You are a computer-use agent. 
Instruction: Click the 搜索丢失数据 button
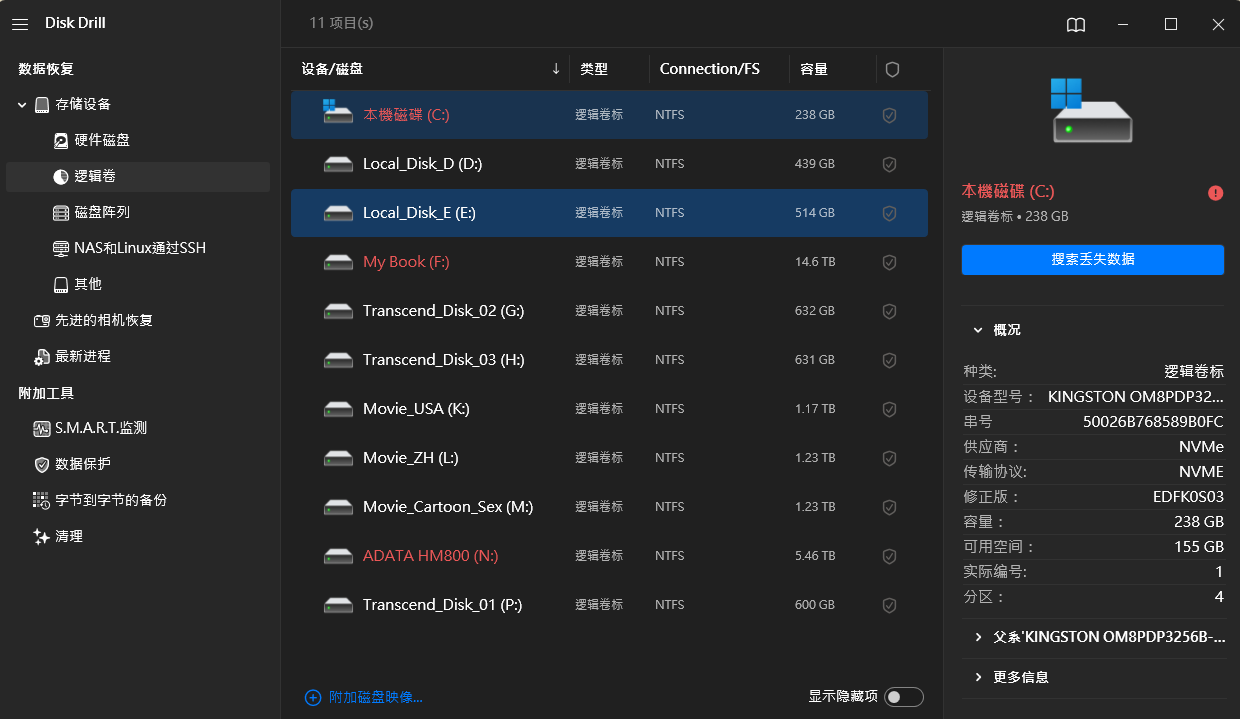pyautogui.click(x=1092, y=260)
